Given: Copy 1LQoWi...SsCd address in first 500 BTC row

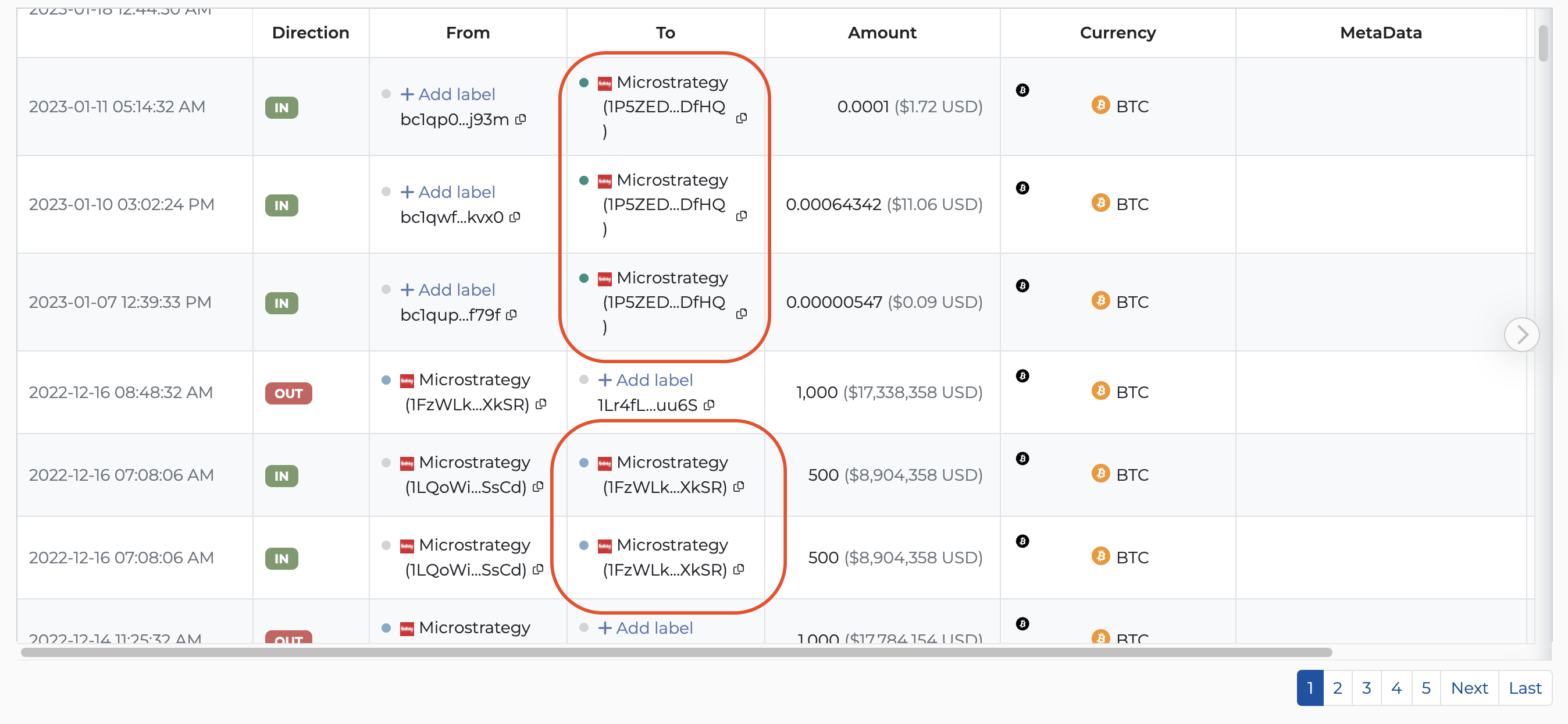Looking at the screenshot, I should click(537, 487).
